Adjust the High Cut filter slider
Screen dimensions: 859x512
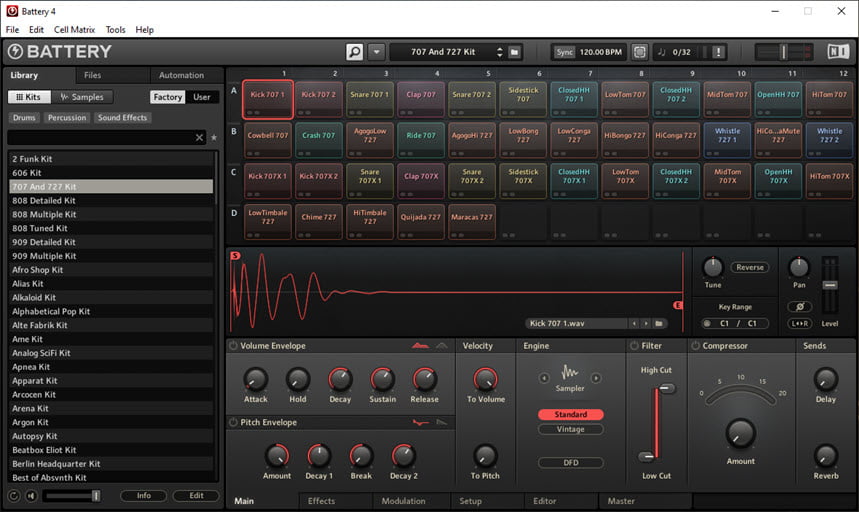pos(667,389)
